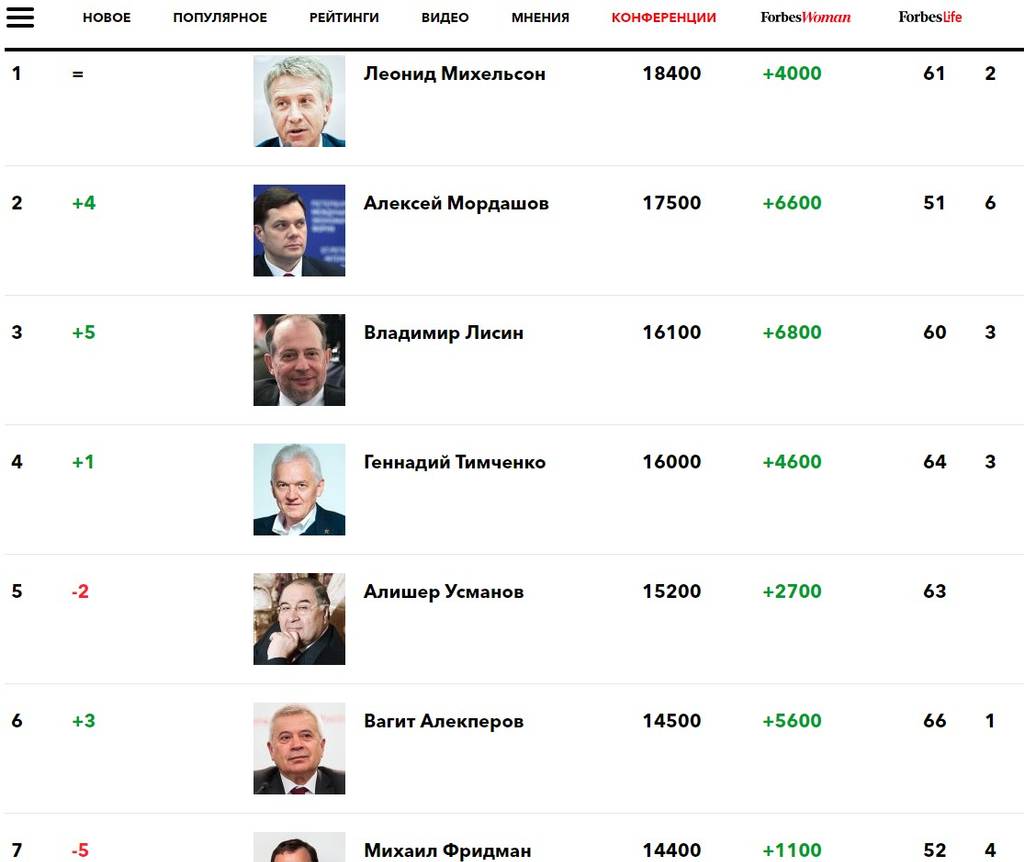Open the hamburger menu icon

click(20, 17)
